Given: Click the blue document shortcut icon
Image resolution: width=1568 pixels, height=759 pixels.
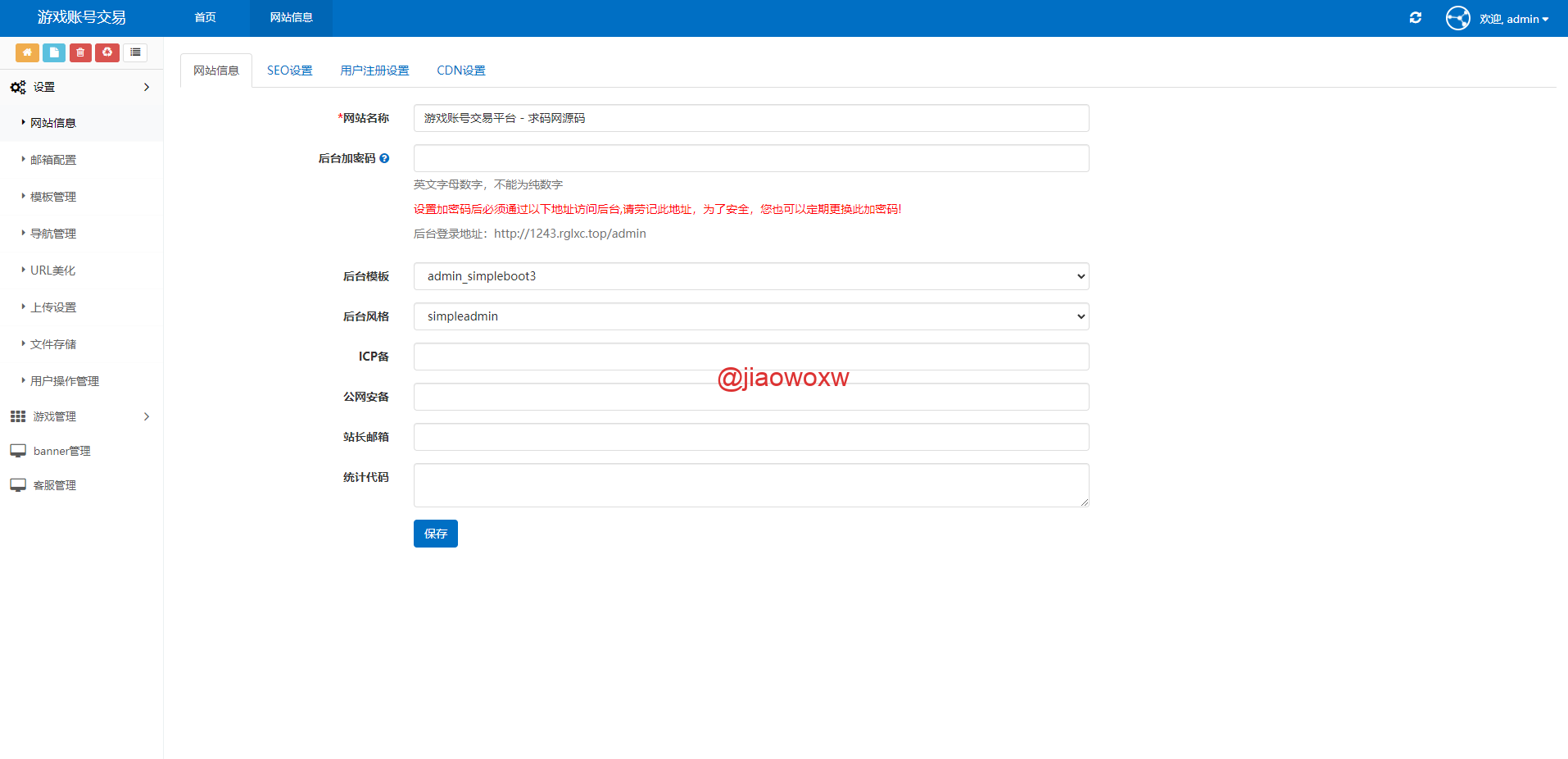Looking at the screenshot, I should 54,52.
